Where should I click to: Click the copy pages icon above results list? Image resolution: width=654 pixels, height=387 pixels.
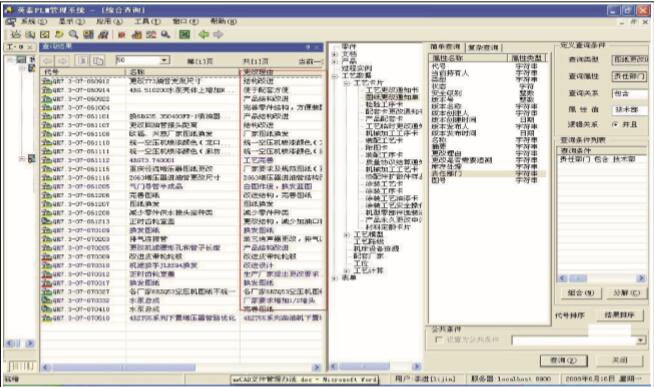click(98, 61)
